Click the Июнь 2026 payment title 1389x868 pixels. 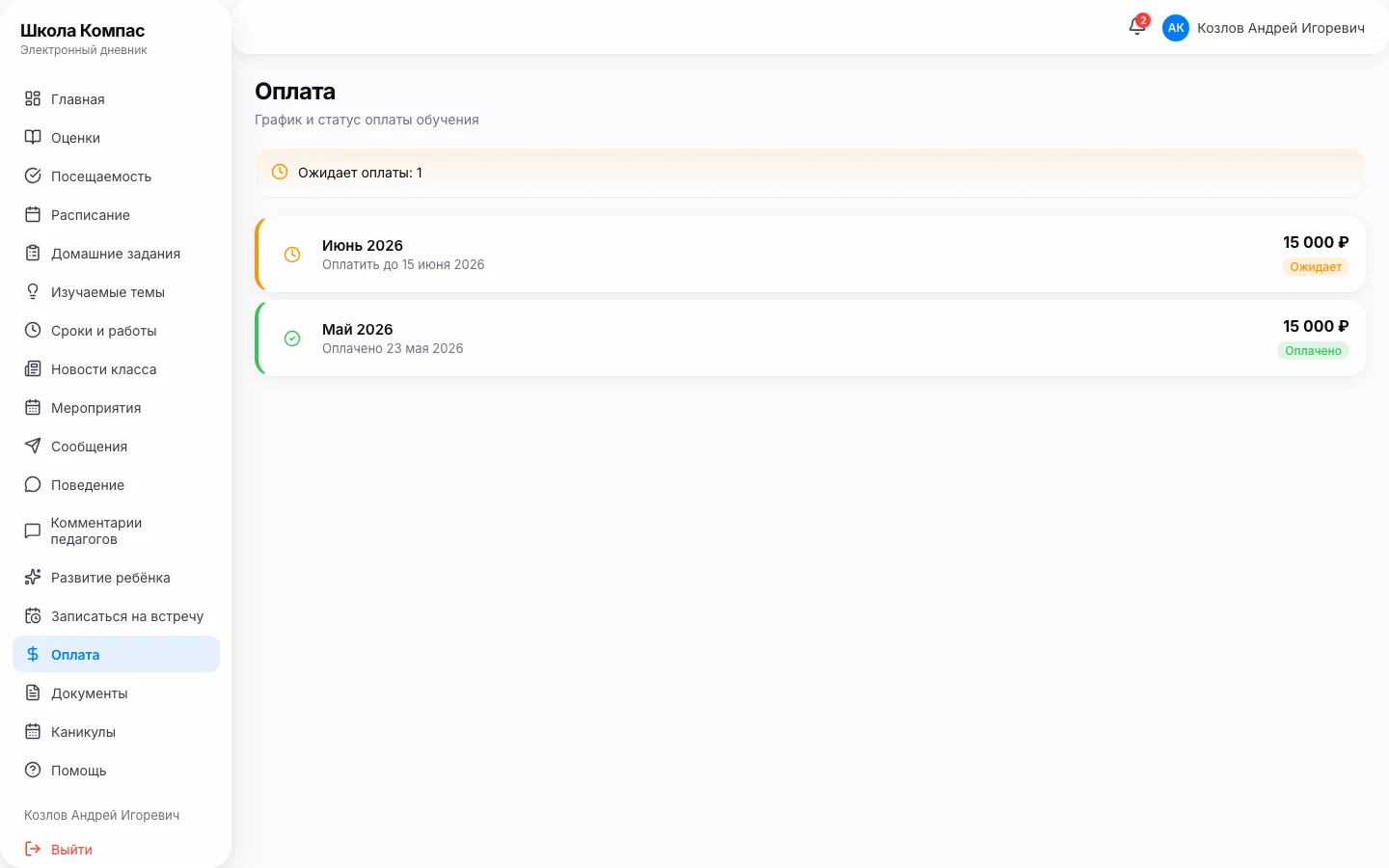[x=363, y=245]
